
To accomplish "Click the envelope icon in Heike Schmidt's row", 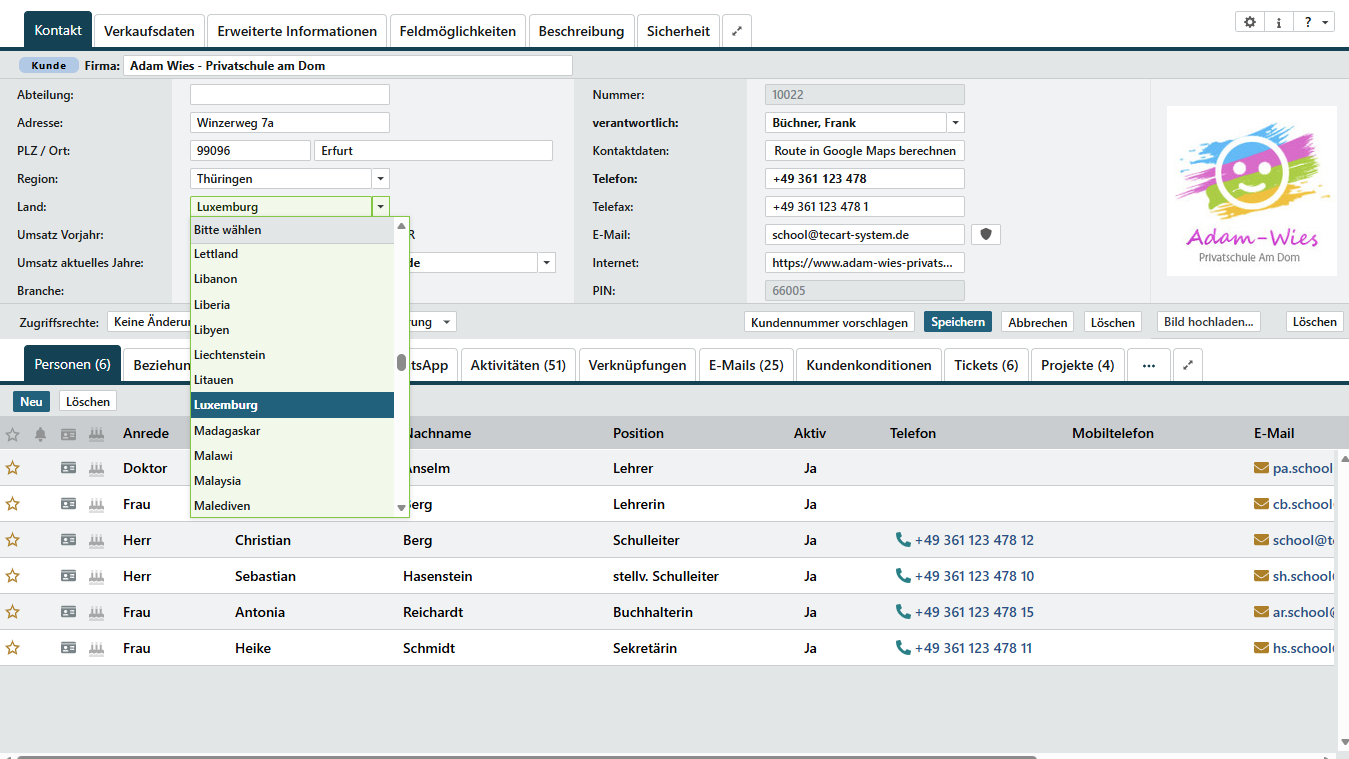I will [1261, 648].
